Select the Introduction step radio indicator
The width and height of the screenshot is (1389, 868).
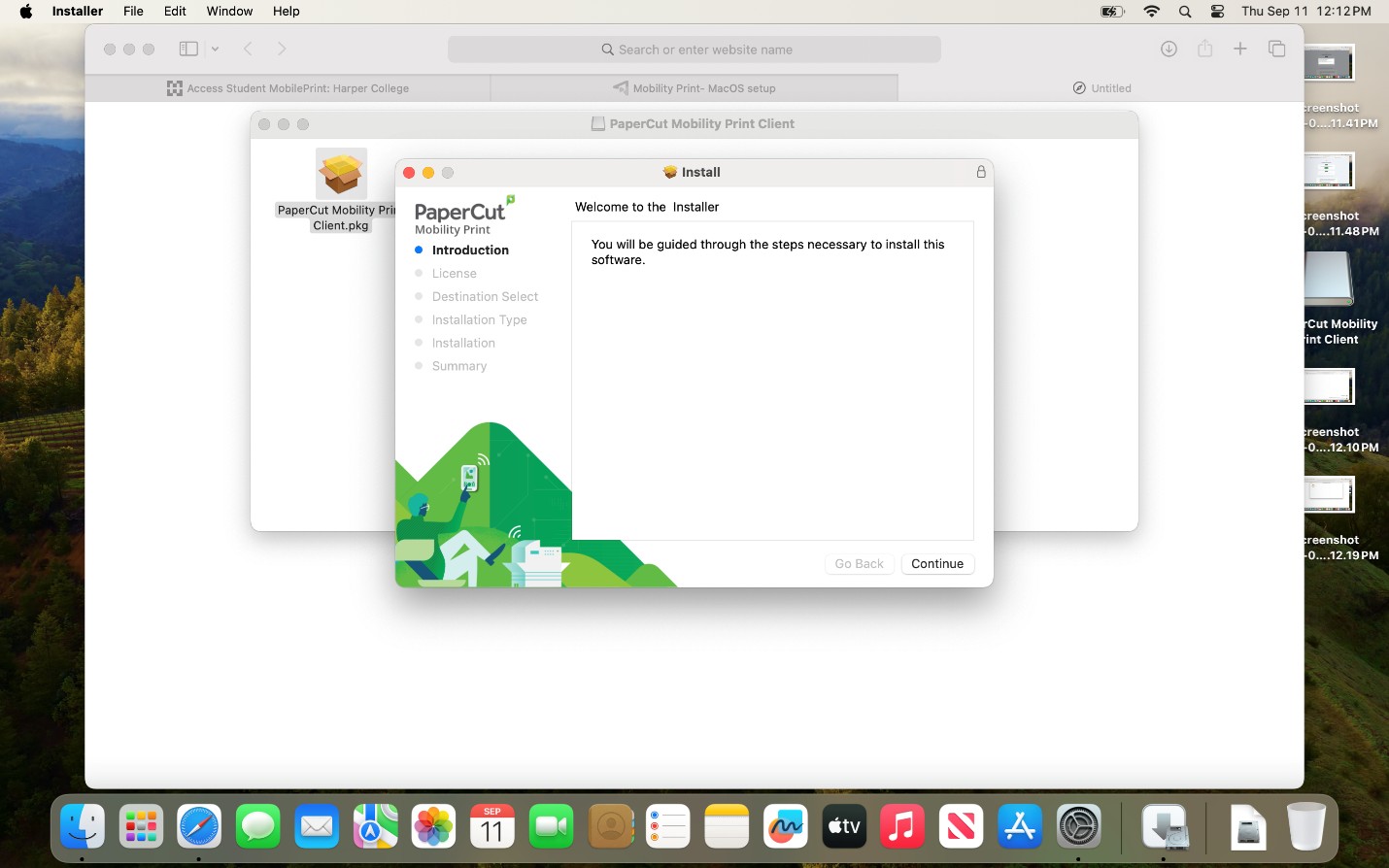click(x=419, y=250)
